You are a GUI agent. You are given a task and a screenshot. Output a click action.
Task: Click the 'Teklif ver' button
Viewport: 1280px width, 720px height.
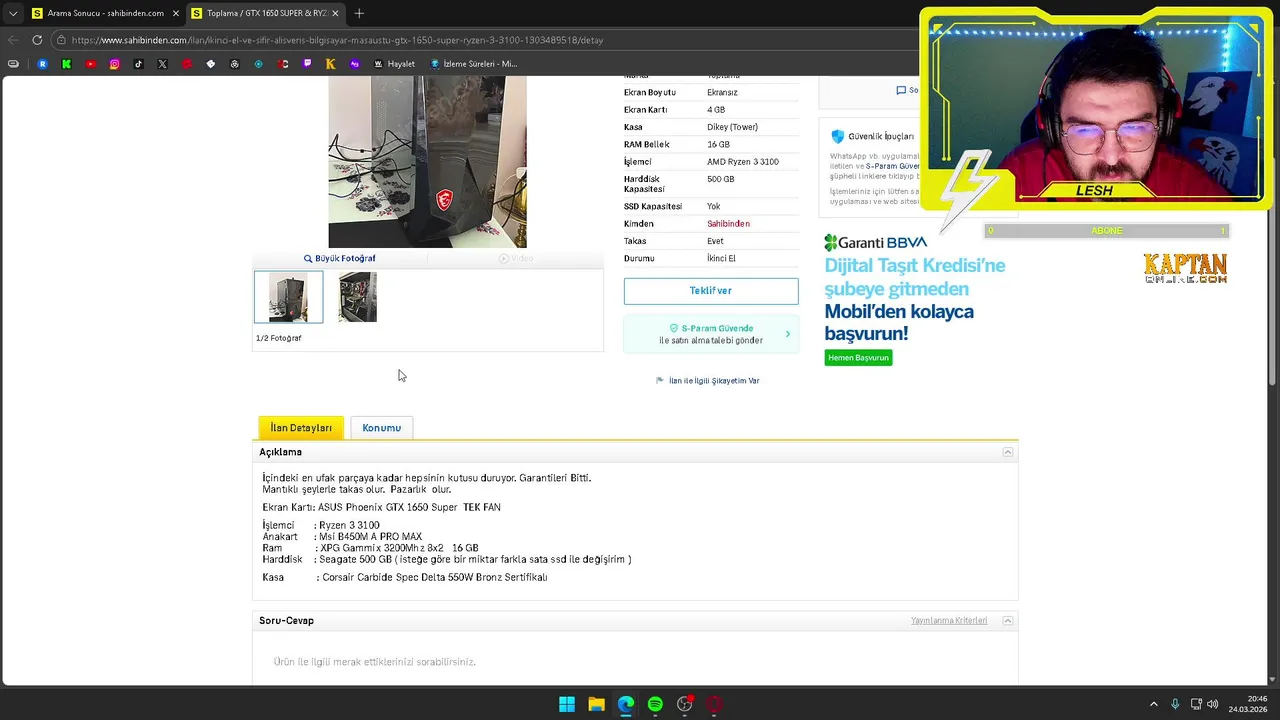click(711, 291)
